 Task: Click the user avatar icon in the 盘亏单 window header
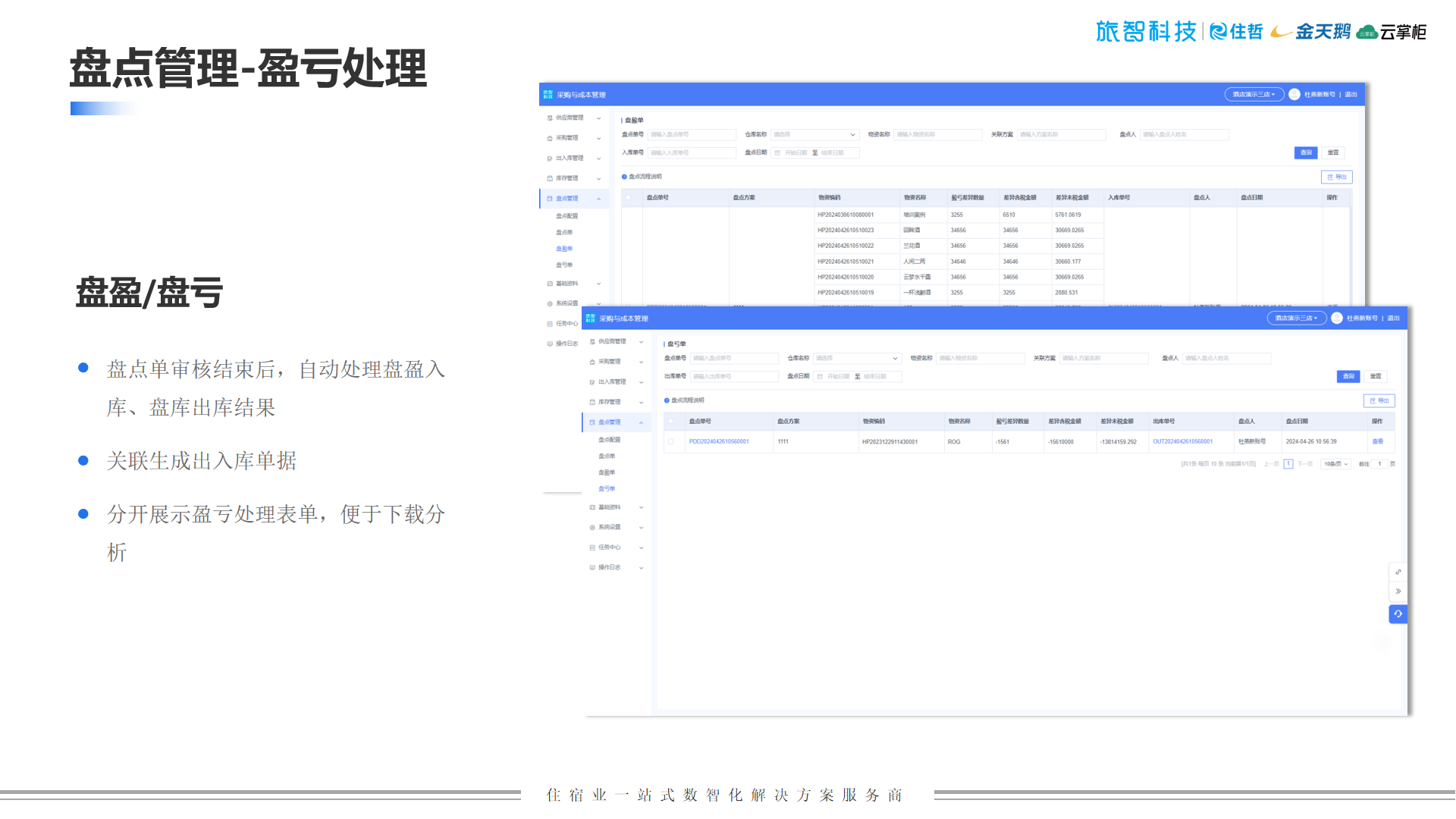pyautogui.click(x=1337, y=318)
